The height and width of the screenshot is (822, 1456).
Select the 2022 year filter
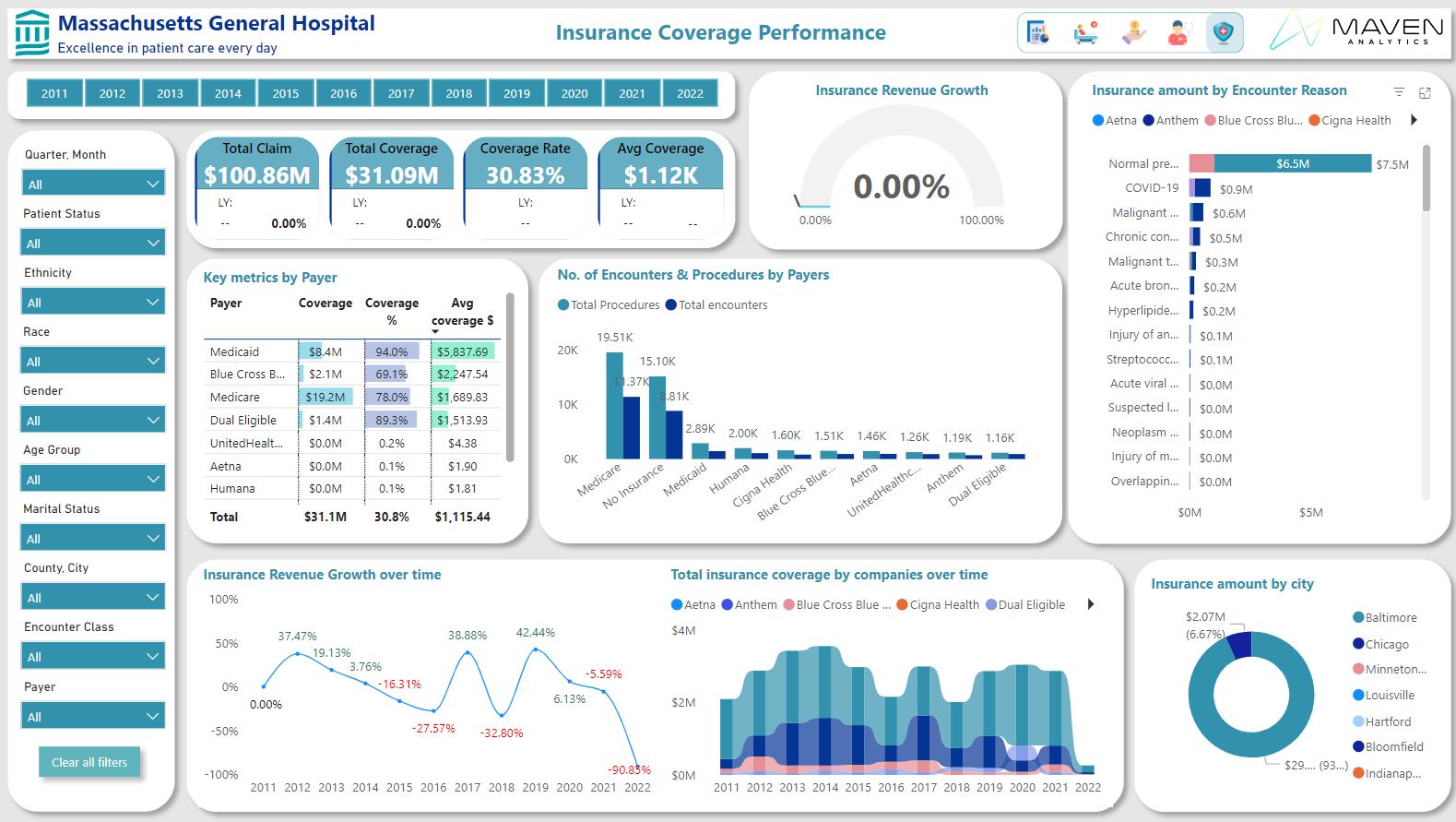pos(690,93)
